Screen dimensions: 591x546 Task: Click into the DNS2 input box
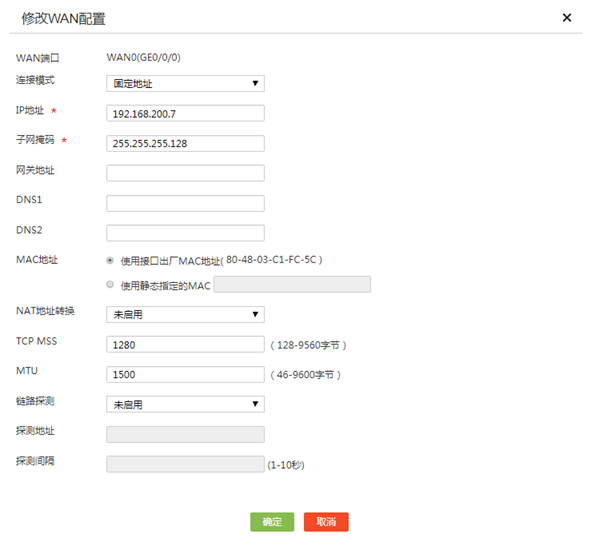[x=185, y=233]
